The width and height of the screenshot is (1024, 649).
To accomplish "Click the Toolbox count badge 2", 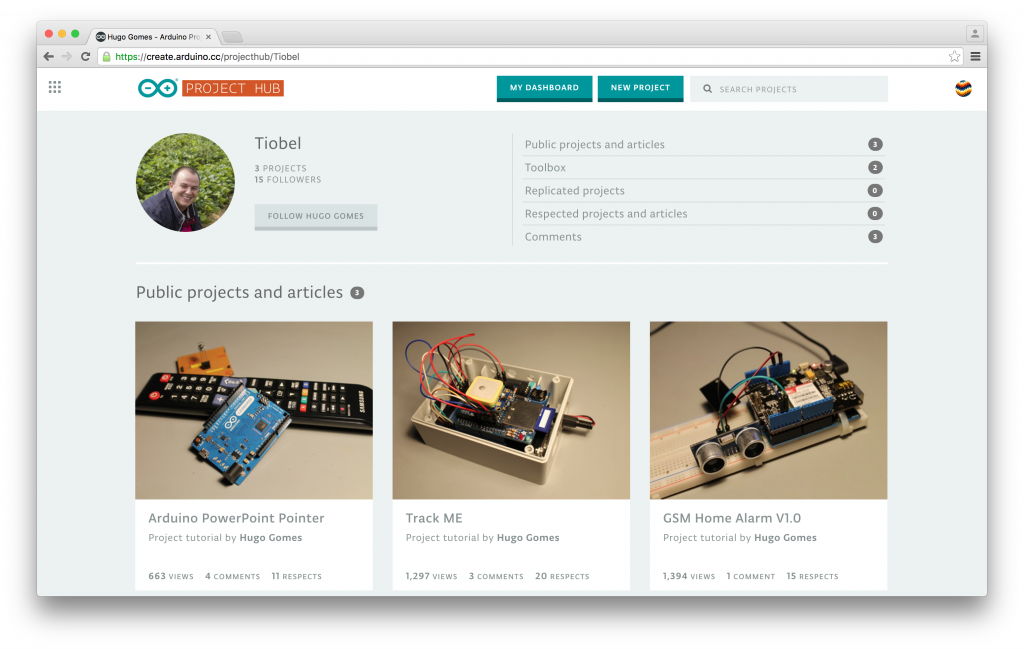I will (875, 168).
